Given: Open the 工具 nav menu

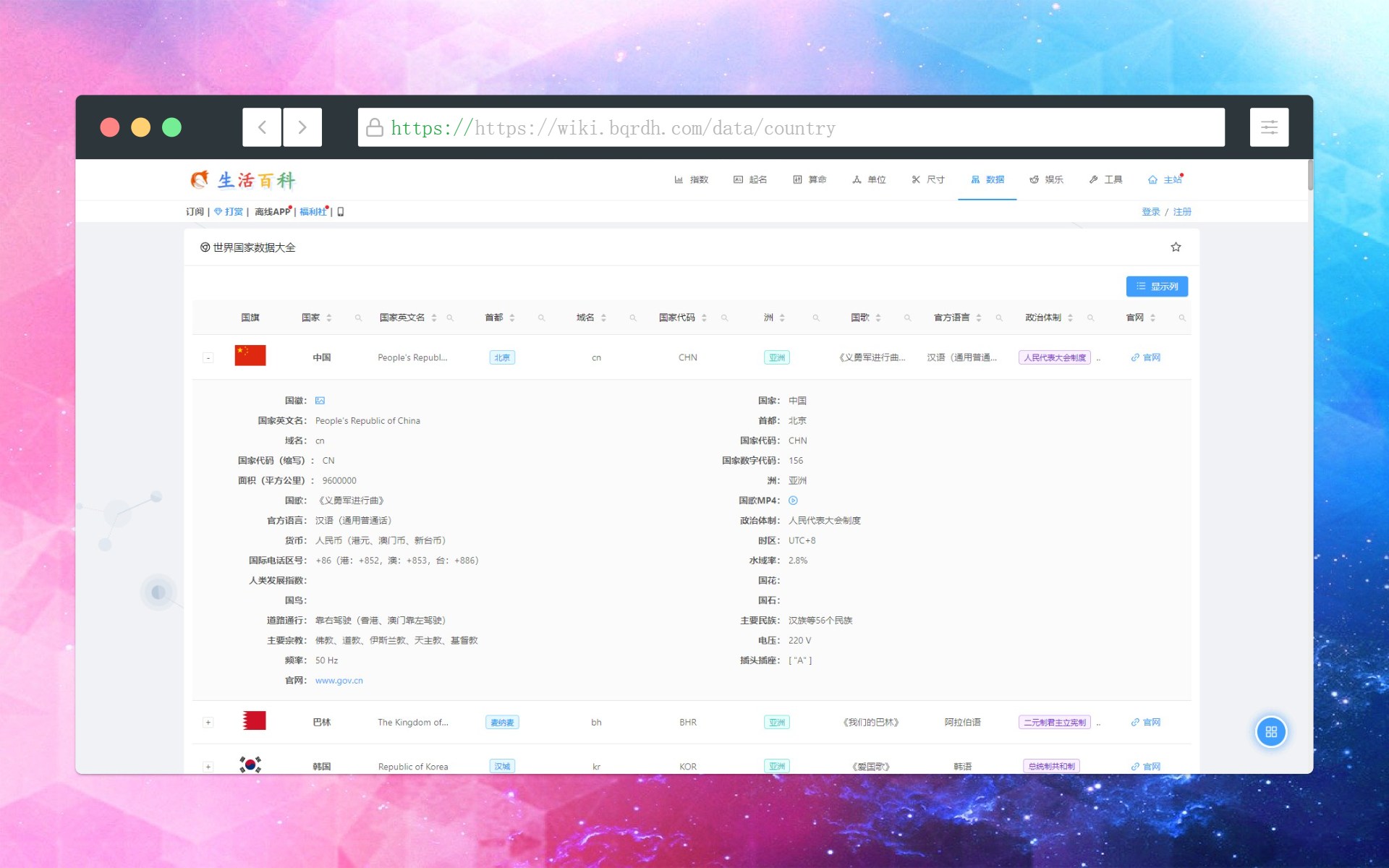Looking at the screenshot, I should pyautogui.click(x=1106, y=179).
